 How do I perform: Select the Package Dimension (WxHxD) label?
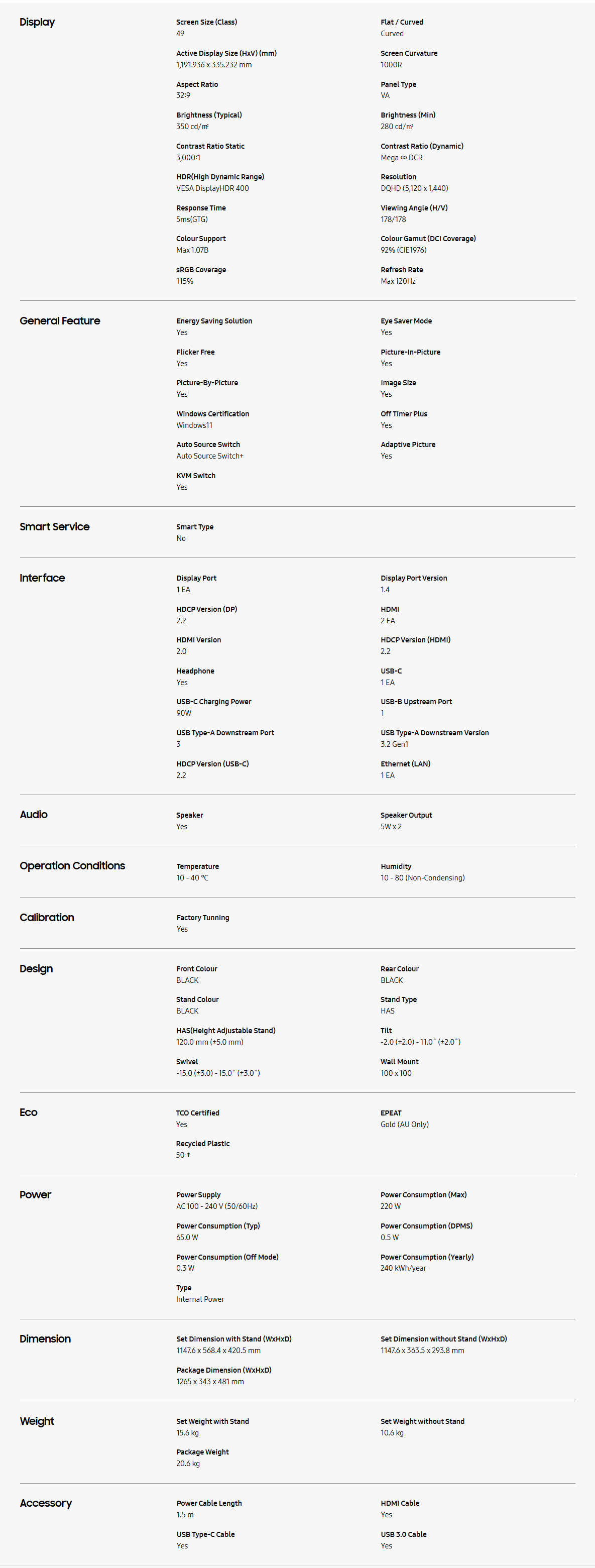click(x=224, y=1370)
